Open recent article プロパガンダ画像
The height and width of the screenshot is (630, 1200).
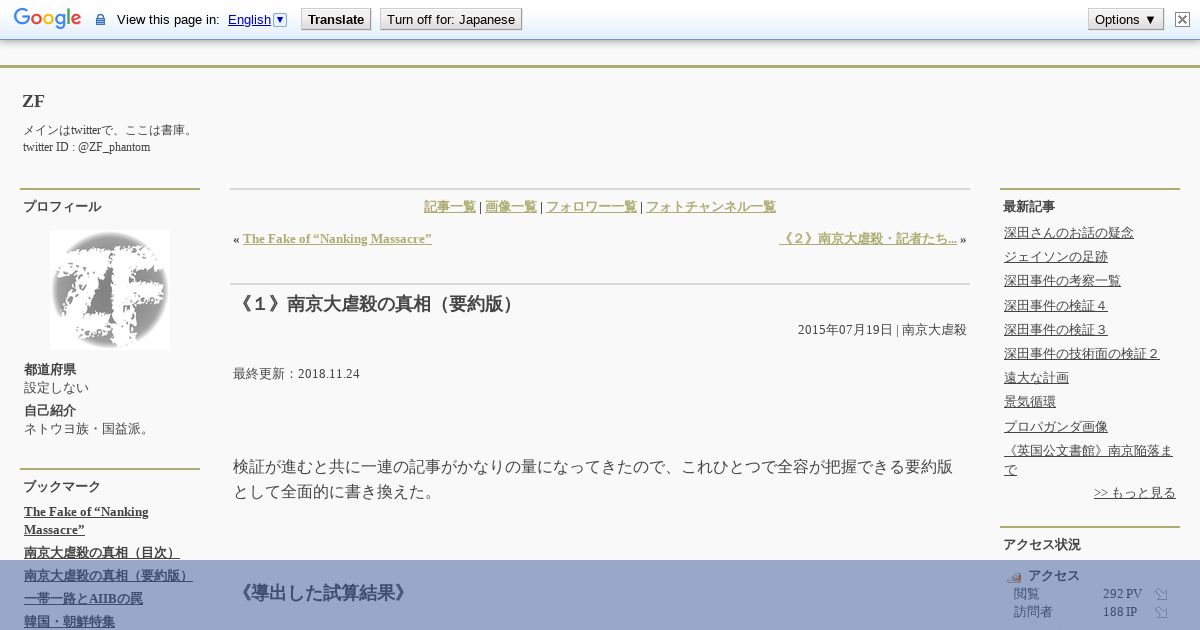[x=1056, y=427]
